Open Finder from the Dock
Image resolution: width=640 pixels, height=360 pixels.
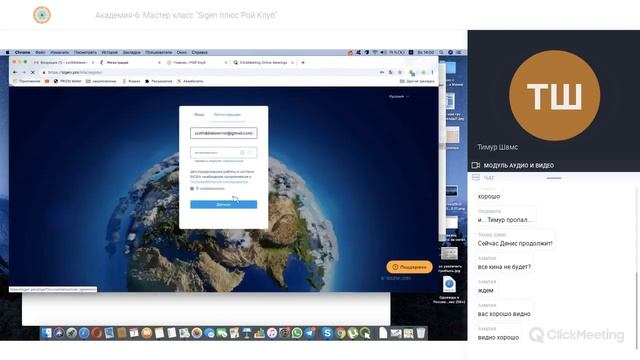tap(47, 333)
